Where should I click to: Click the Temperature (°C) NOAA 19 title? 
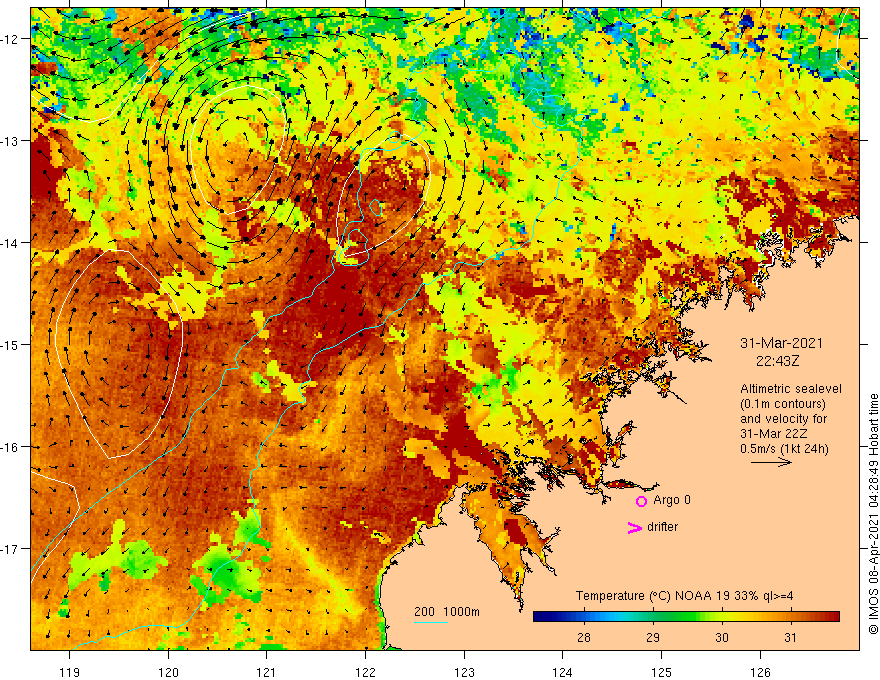coord(684,596)
